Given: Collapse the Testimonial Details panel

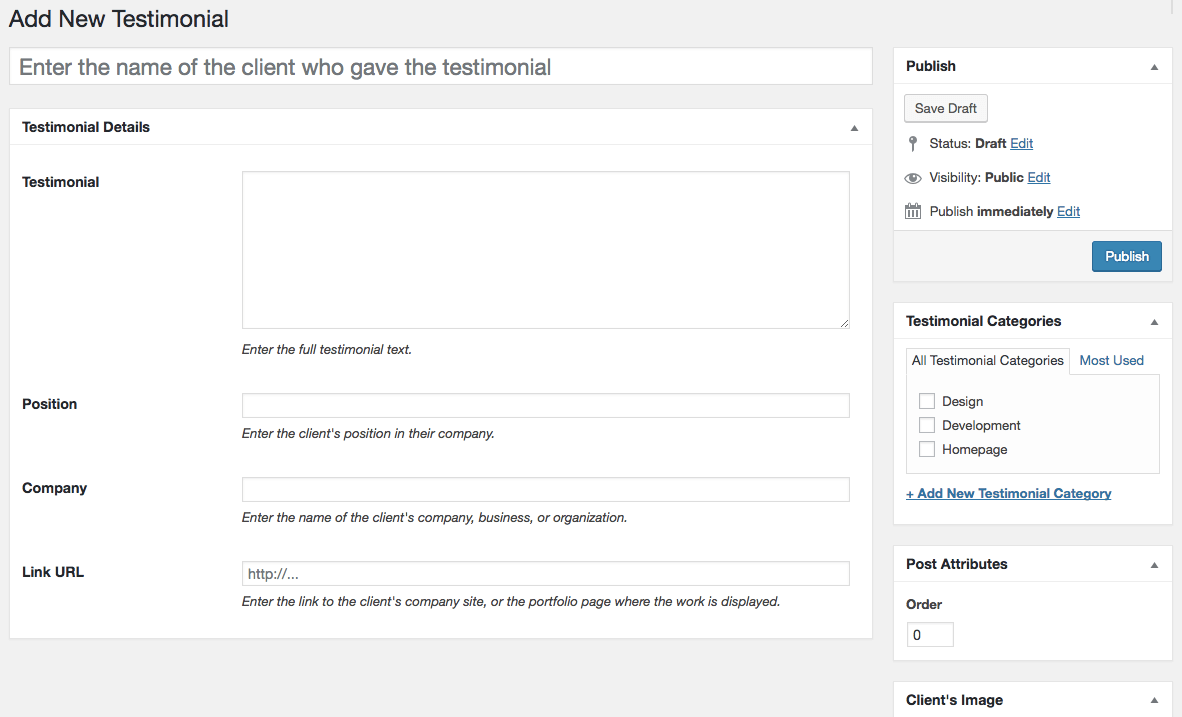Looking at the screenshot, I should (x=854, y=128).
